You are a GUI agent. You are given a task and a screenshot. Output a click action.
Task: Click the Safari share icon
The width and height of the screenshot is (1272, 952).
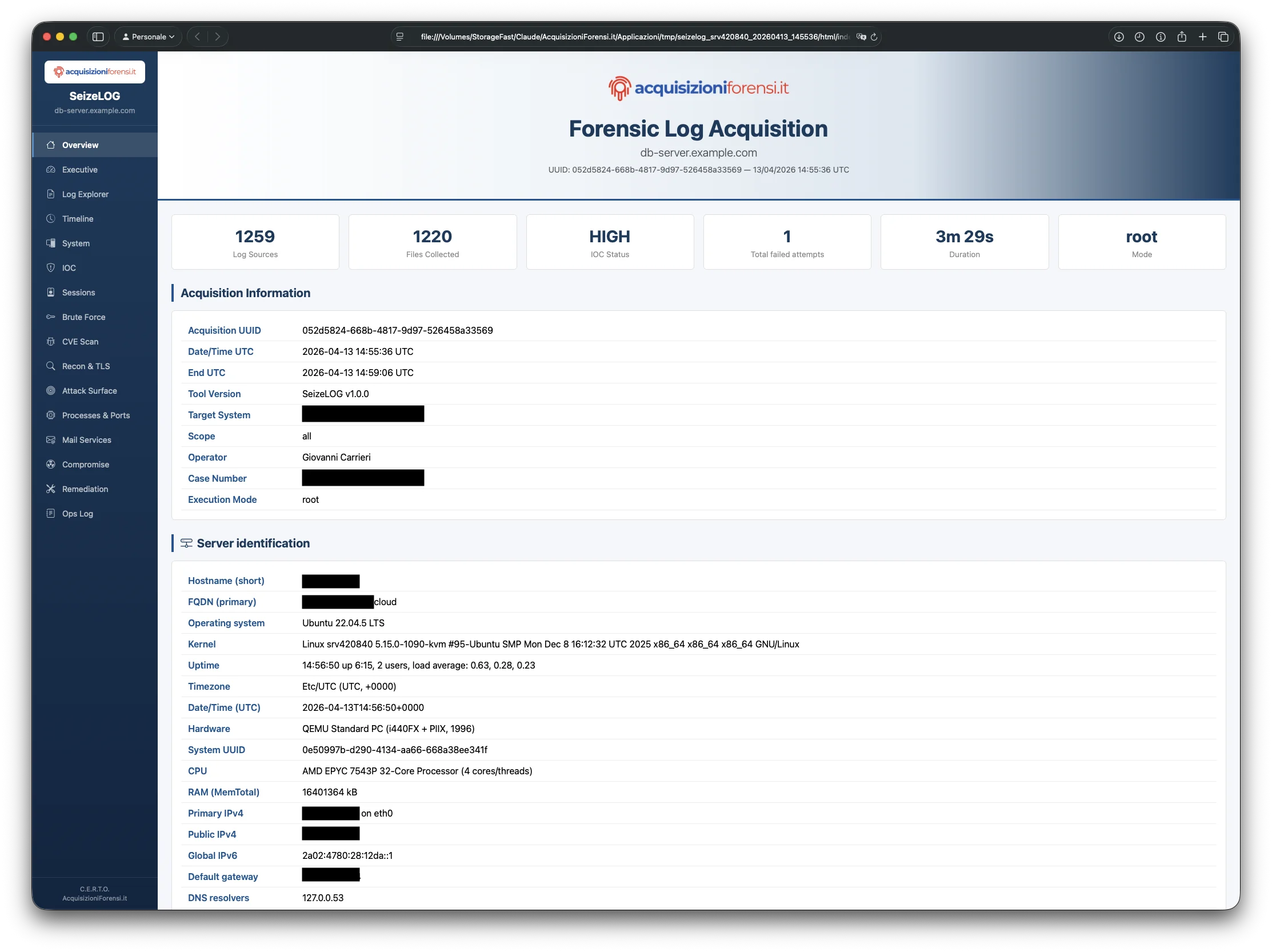coord(1182,36)
